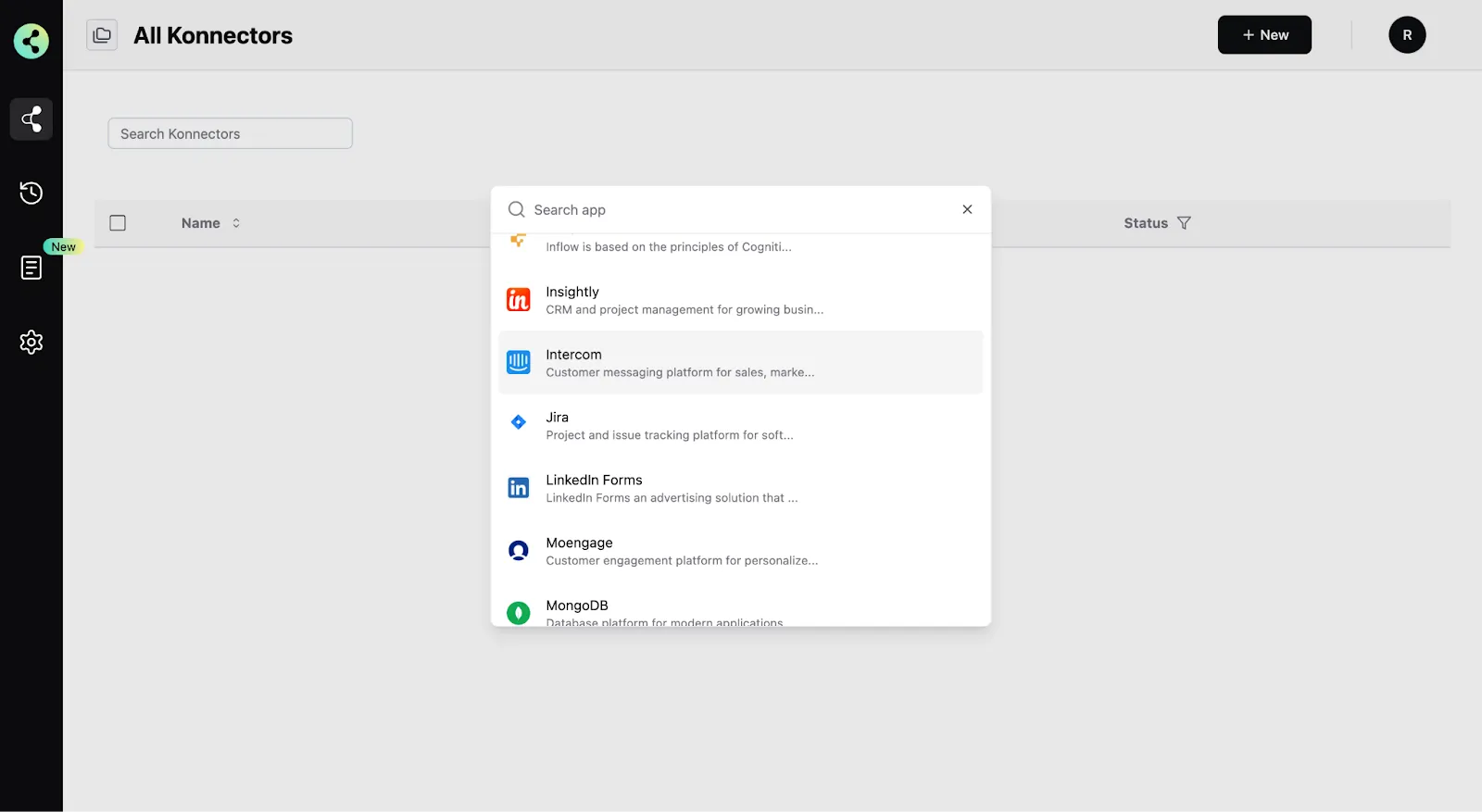Open the settings gear in sidebar
The height and width of the screenshot is (812, 1482).
click(x=31, y=343)
